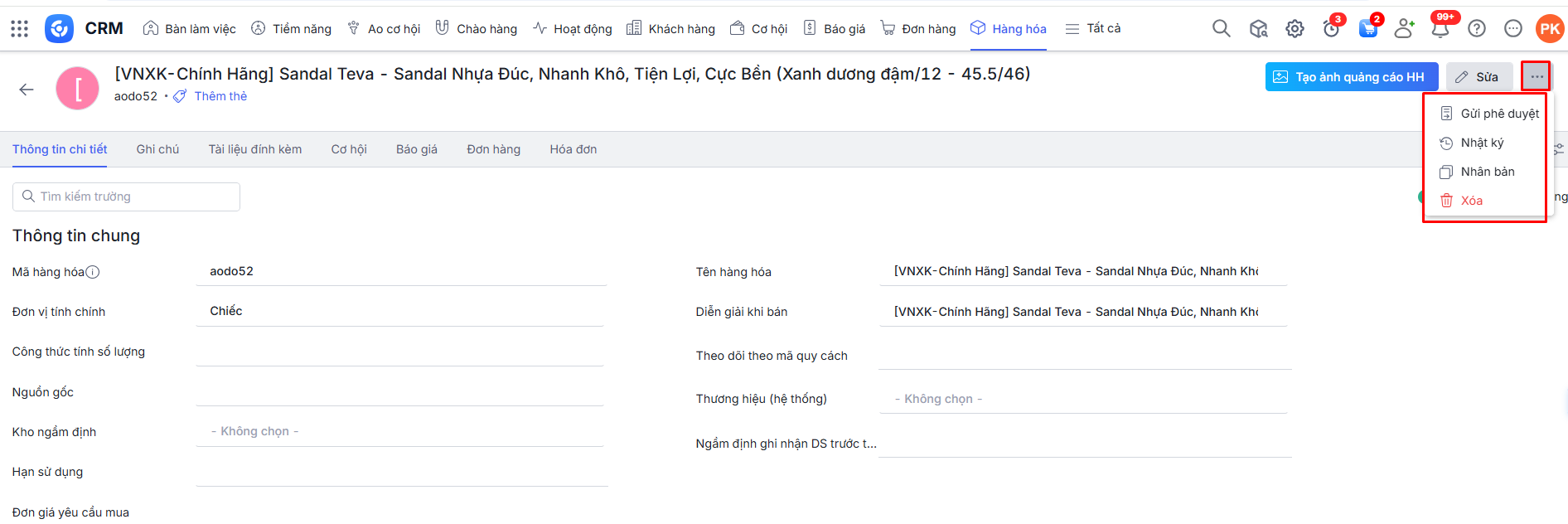Click the add user icon in header
The height and width of the screenshot is (524, 1568).
[x=1404, y=29]
